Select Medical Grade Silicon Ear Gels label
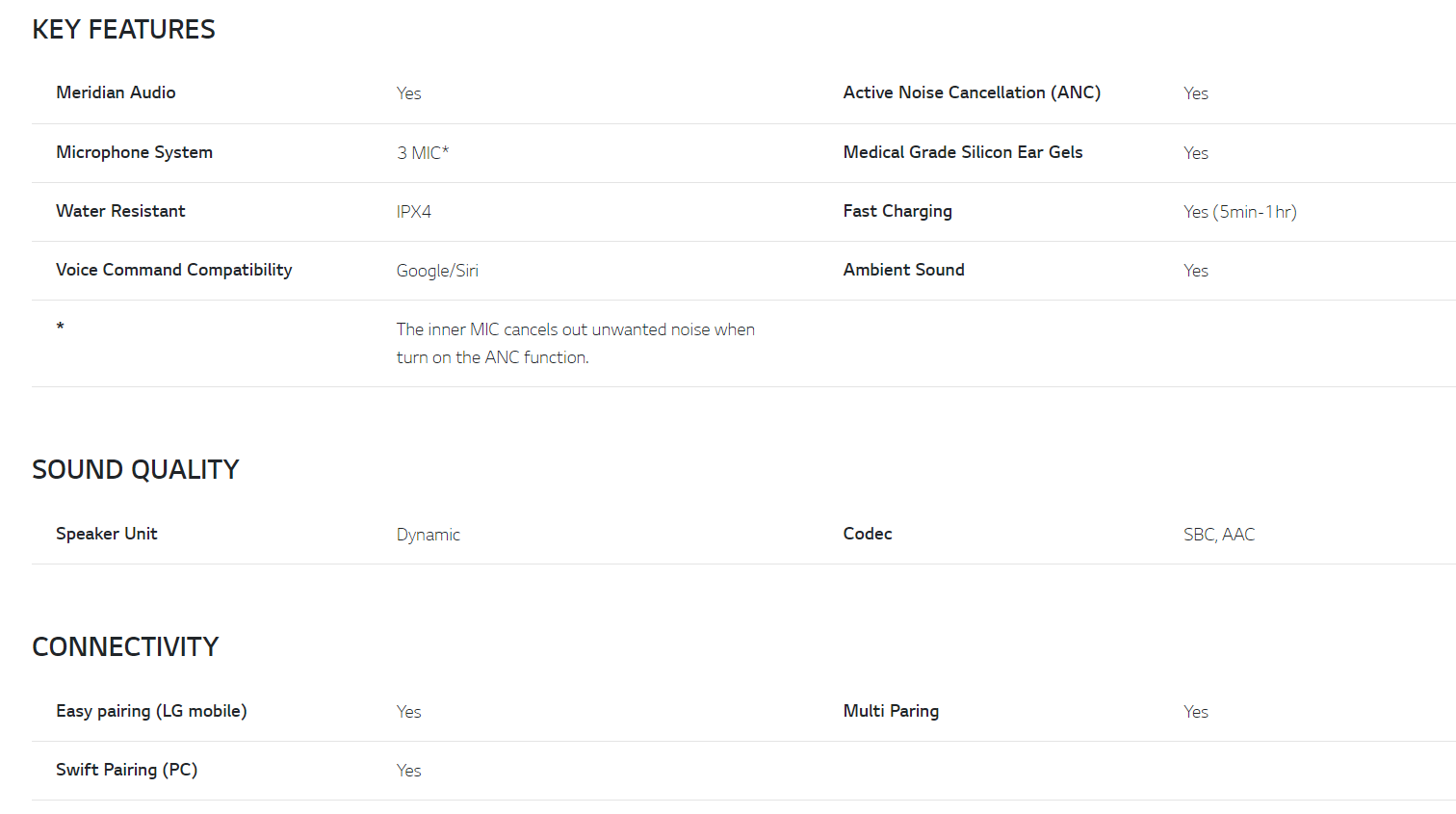1456x814 pixels. click(x=963, y=152)
